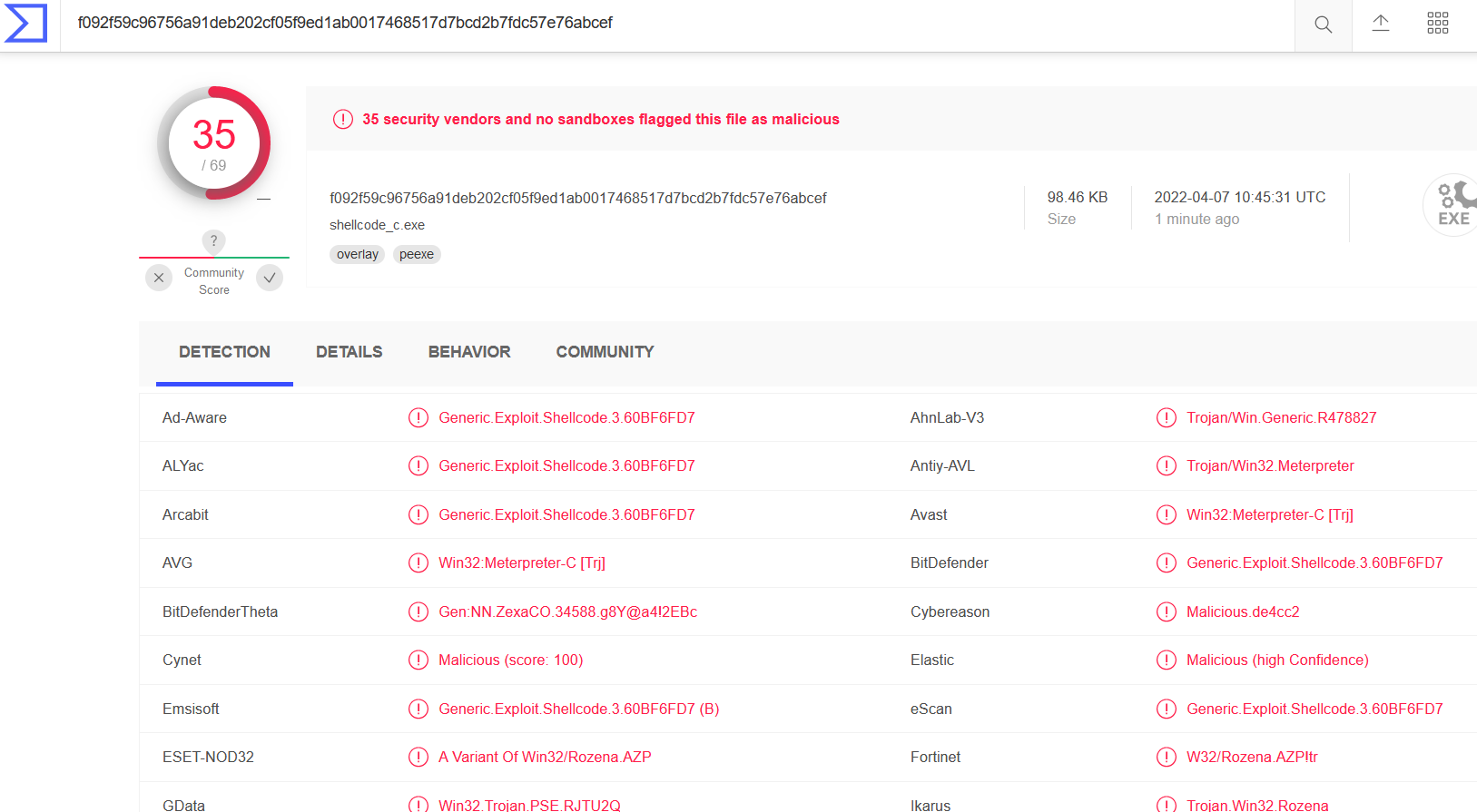Viewport: 1477px width, 812px height.
Task: Click the overlay tag
Action: [357, 255]
